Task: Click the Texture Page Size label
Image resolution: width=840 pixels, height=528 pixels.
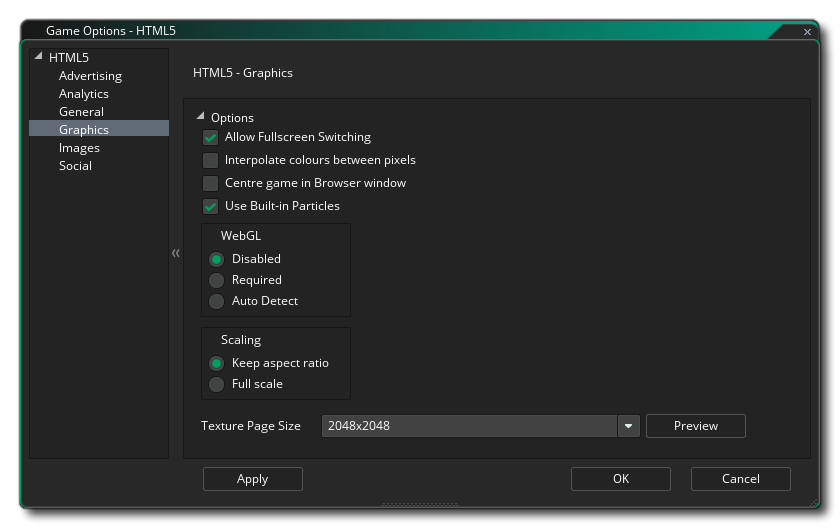Action: (x=251, y=426)
